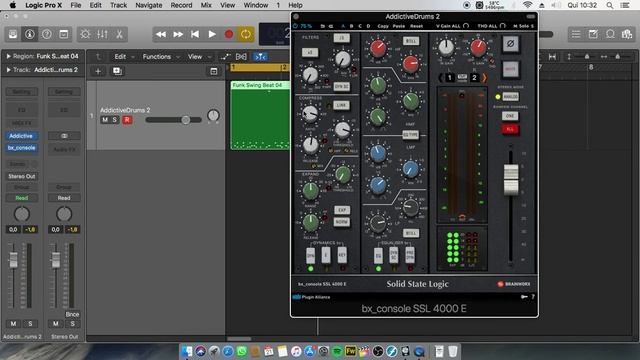Image resolution: width=640 pixels, height=360 pixels.
Task: Start playback with the Play button
Action: (x=212, y=34)
